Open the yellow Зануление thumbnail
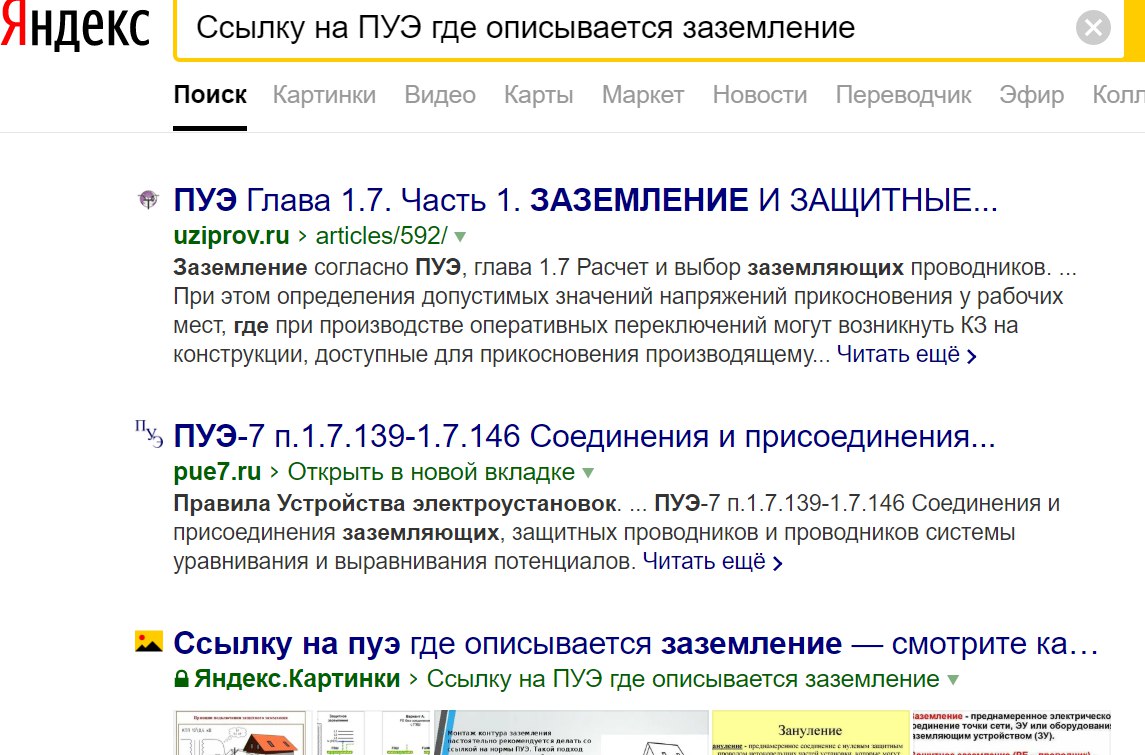 tap(810, 732)
